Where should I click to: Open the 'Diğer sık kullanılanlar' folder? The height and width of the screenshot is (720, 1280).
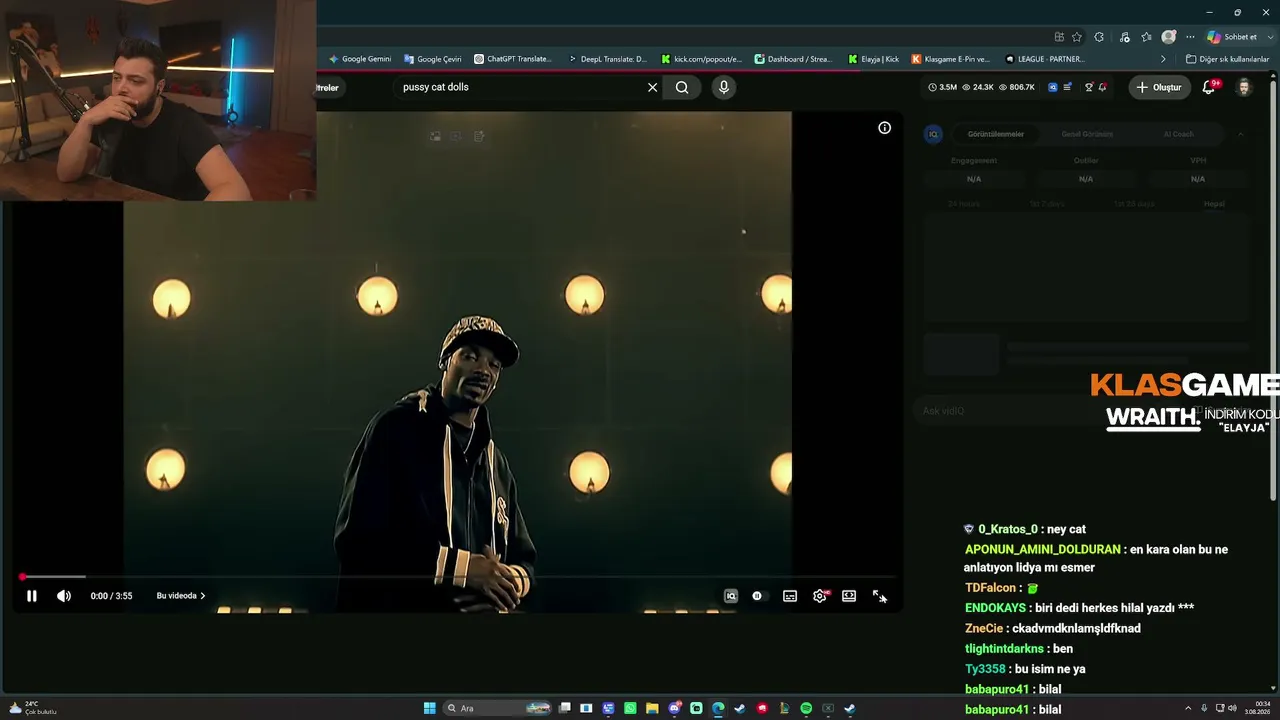pyautogui.click(x=1227, y=59)
